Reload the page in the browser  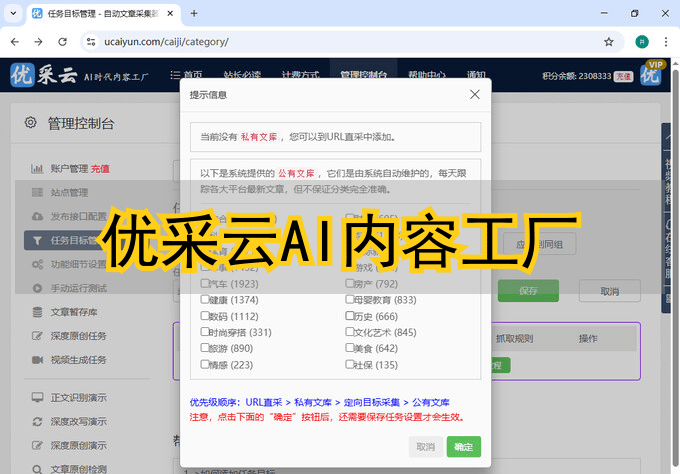(62, 42)
